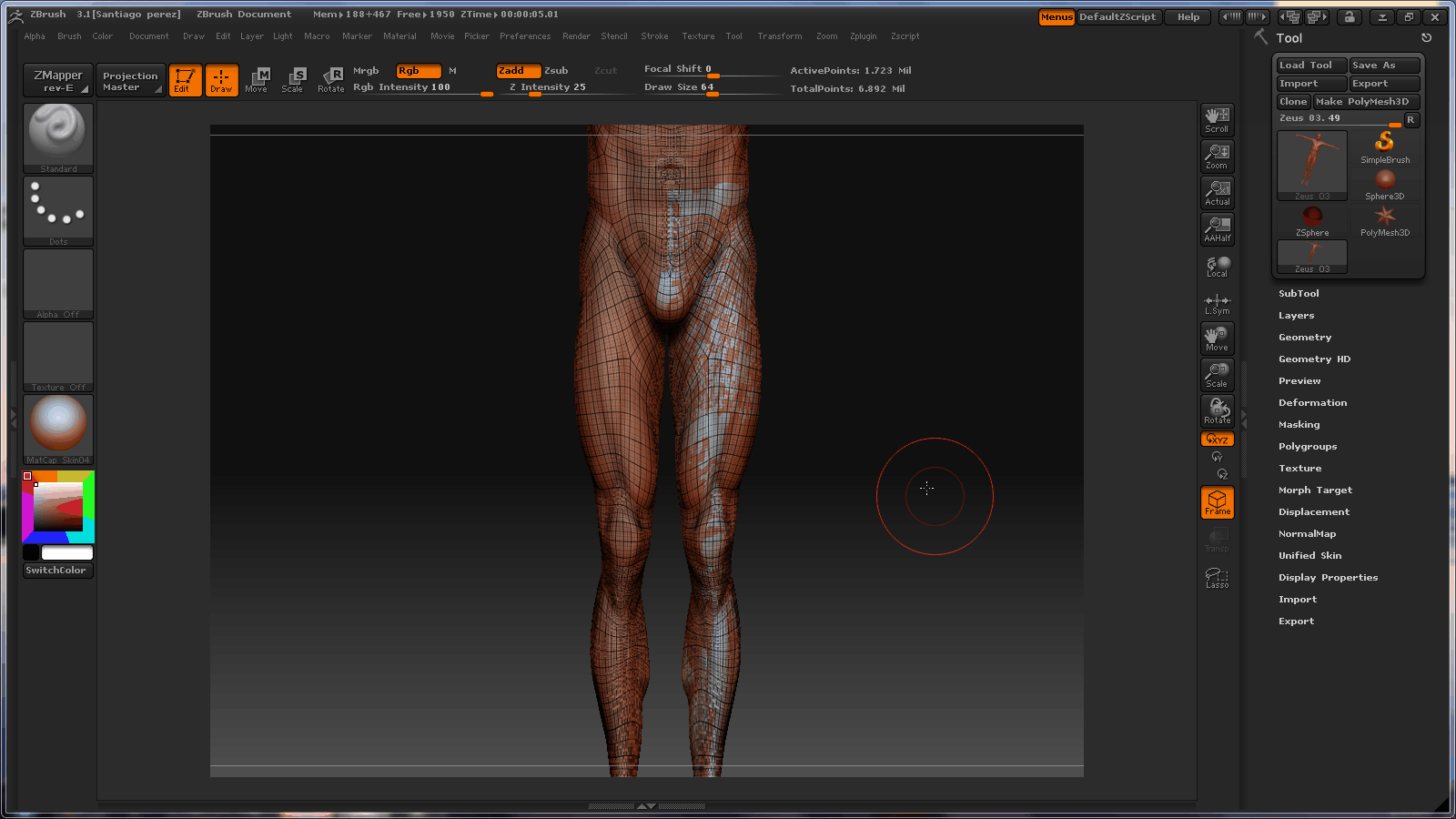Activate the Lasso selection icon
This screenshot has height=819, width=1456.
point(1217,578)
